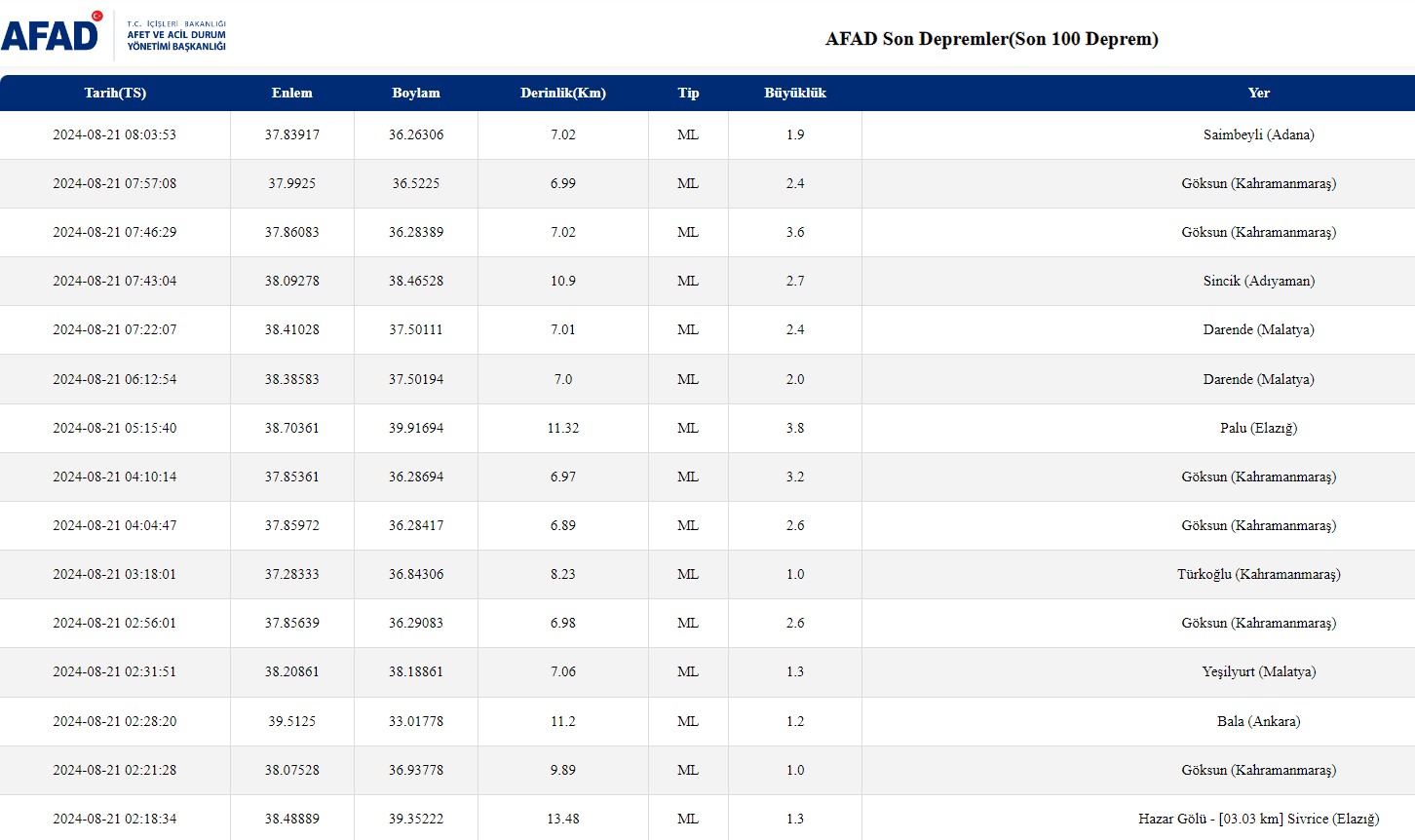
Task: Click the Enlem column header
Action: [x=292, y=93]
